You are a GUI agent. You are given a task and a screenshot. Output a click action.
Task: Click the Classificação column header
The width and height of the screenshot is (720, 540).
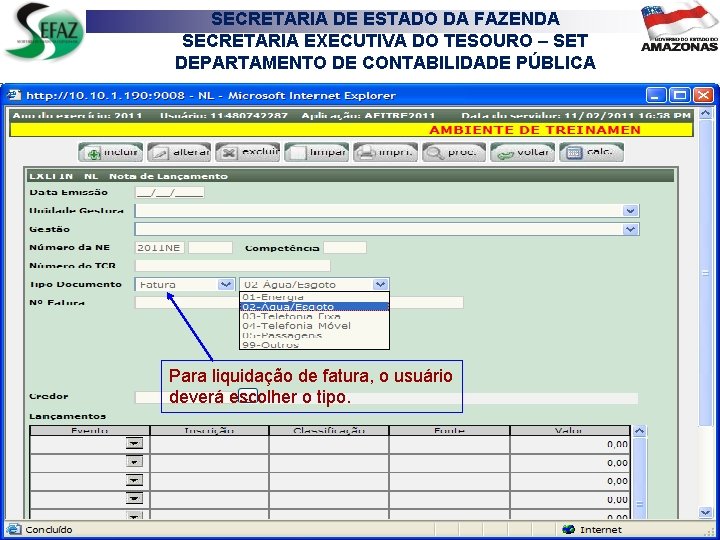(x=329, y=430)
